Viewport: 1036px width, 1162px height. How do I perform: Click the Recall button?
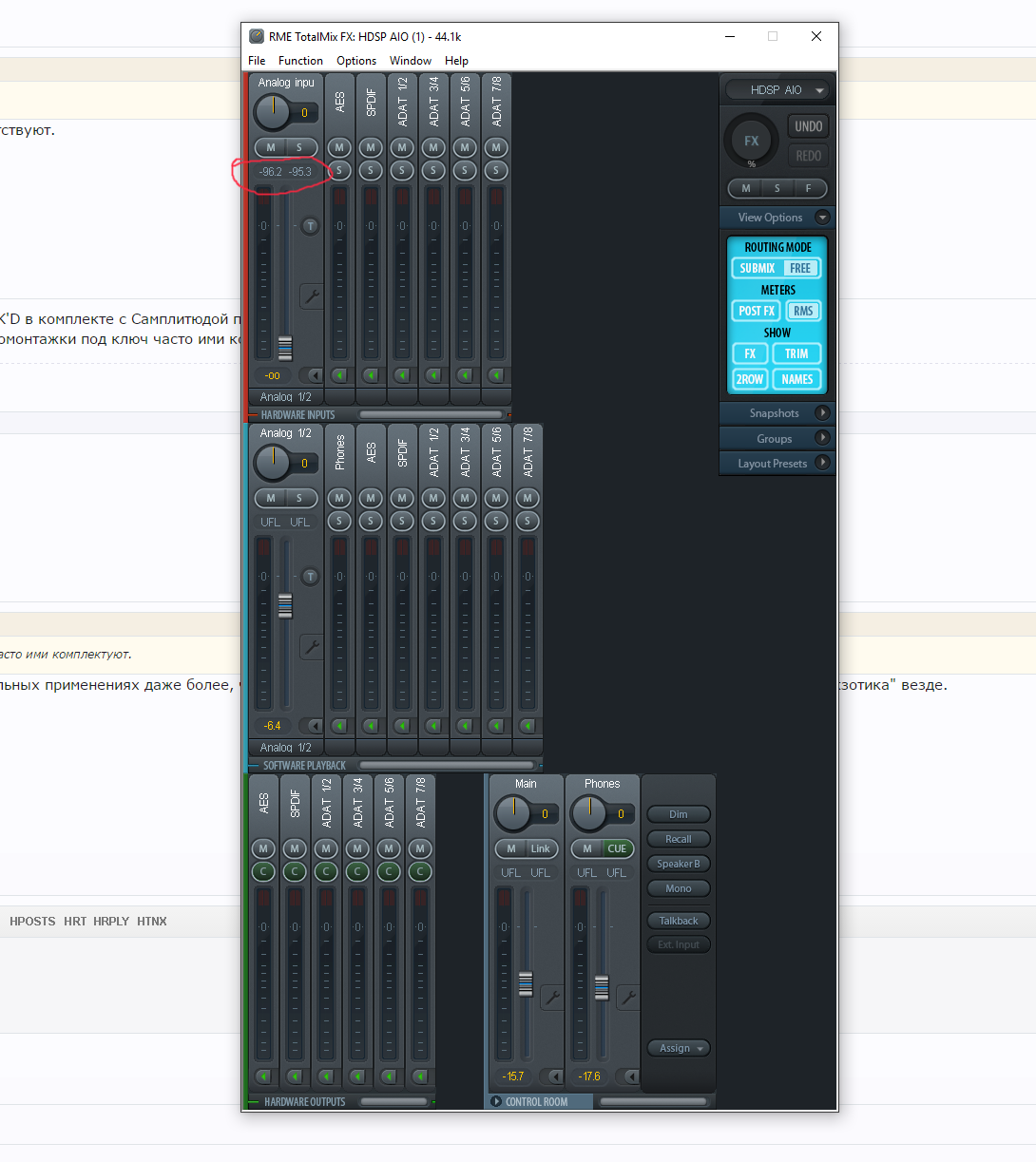pos(679,839)
